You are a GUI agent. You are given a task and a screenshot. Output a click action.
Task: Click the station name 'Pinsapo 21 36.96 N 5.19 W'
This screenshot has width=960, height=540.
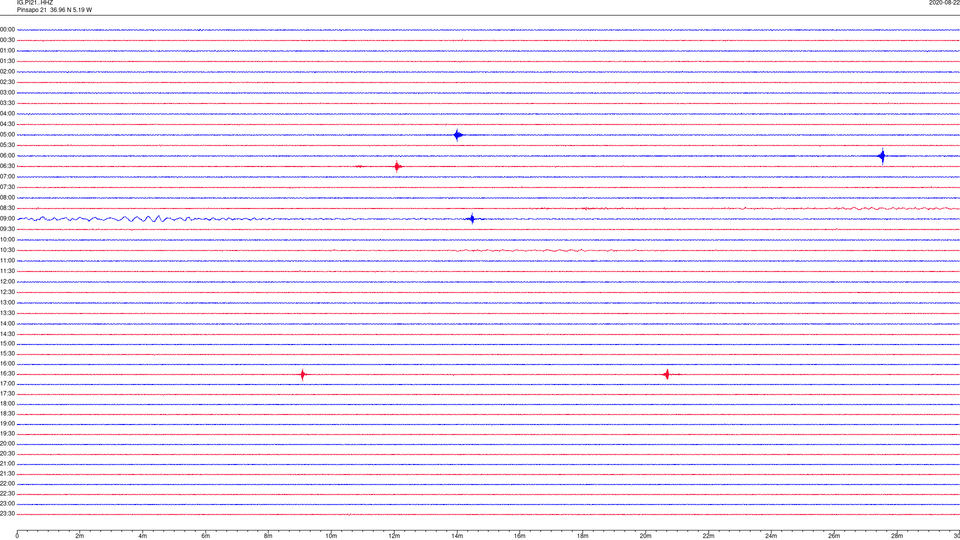click(x=54, y=10)
